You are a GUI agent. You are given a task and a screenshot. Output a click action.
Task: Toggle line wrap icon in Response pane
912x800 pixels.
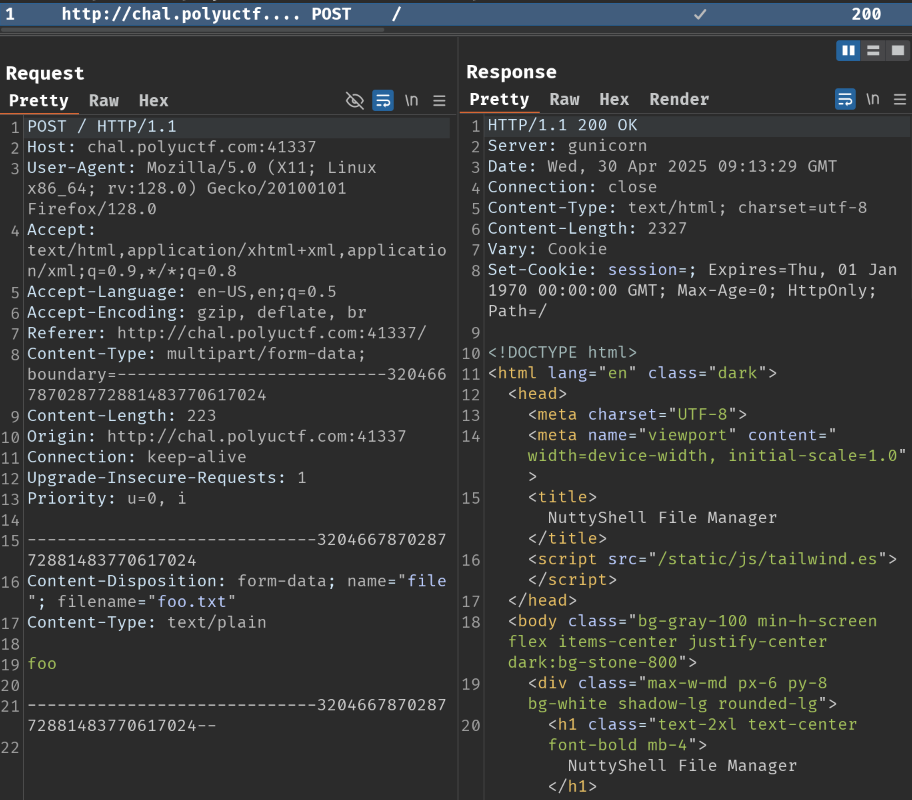point(845,99)
